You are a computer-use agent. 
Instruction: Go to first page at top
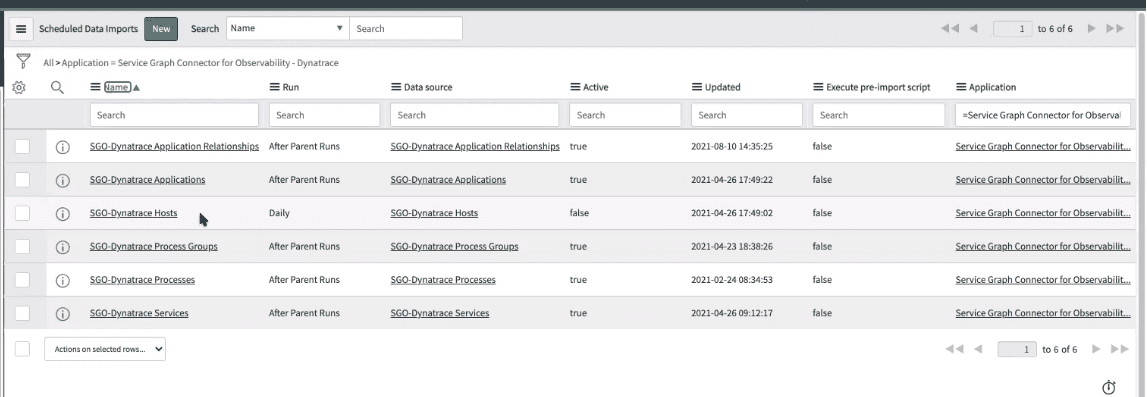click(950, 29)
